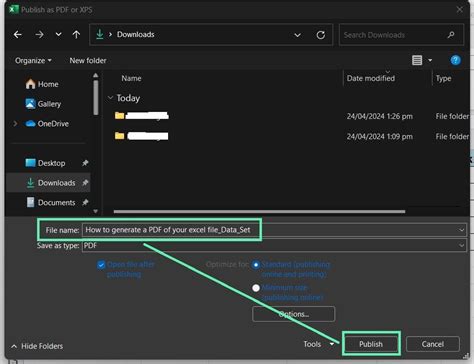This screenshot has height=364, width=474.
Task: Sort by the Type column header
Action: click(x=443, y=78)
